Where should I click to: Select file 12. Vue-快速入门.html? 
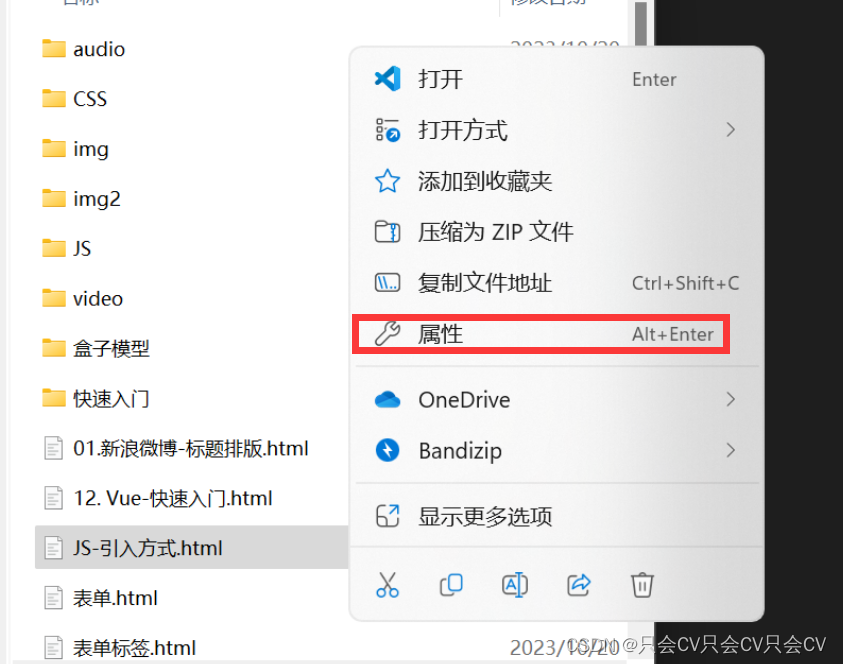[158, 498]
